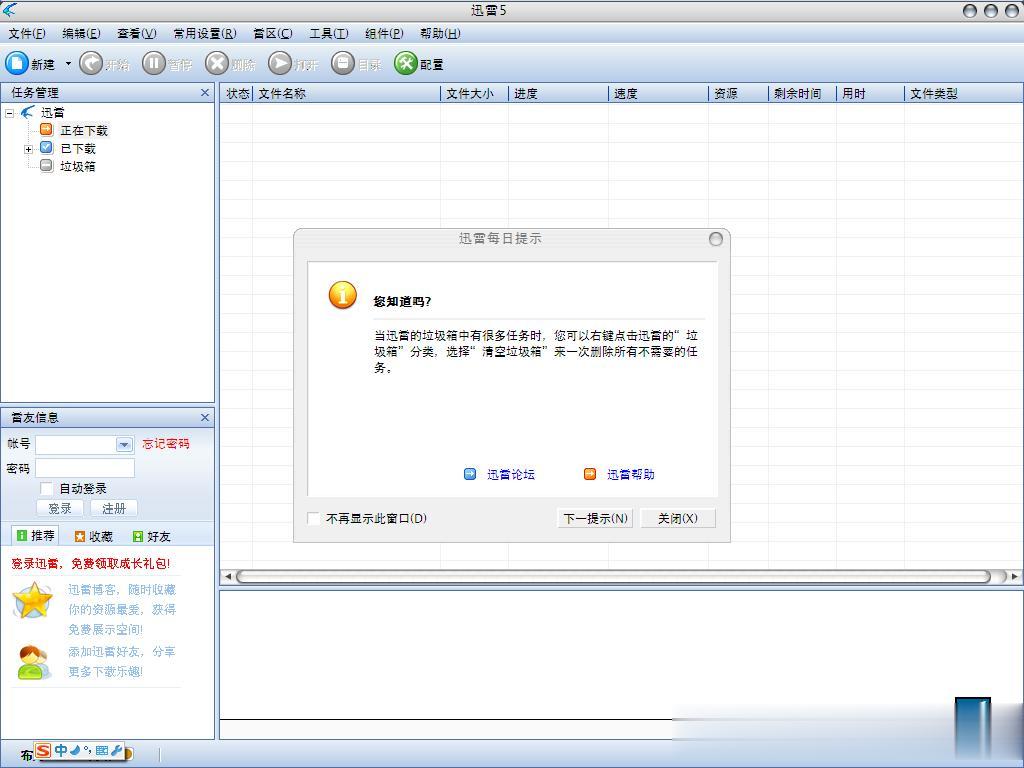Viewport: 1024px width, 768px height.
Task: Sort by the 资源 column header
Action: point(739,93)
